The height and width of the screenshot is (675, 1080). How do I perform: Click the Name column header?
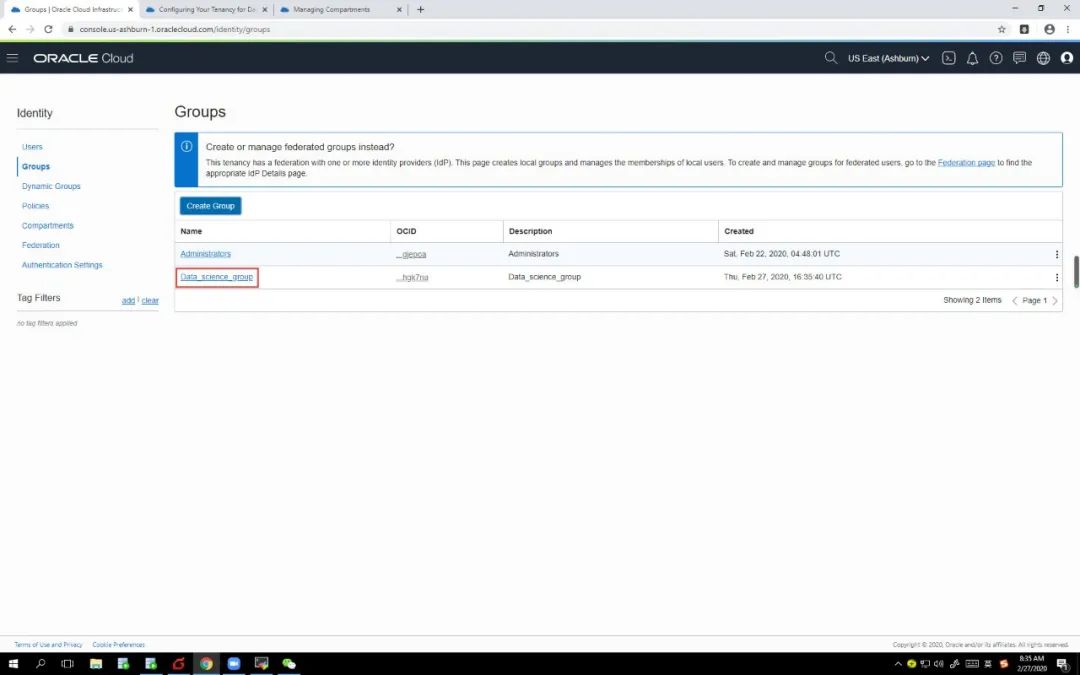[x=191, y=231]
